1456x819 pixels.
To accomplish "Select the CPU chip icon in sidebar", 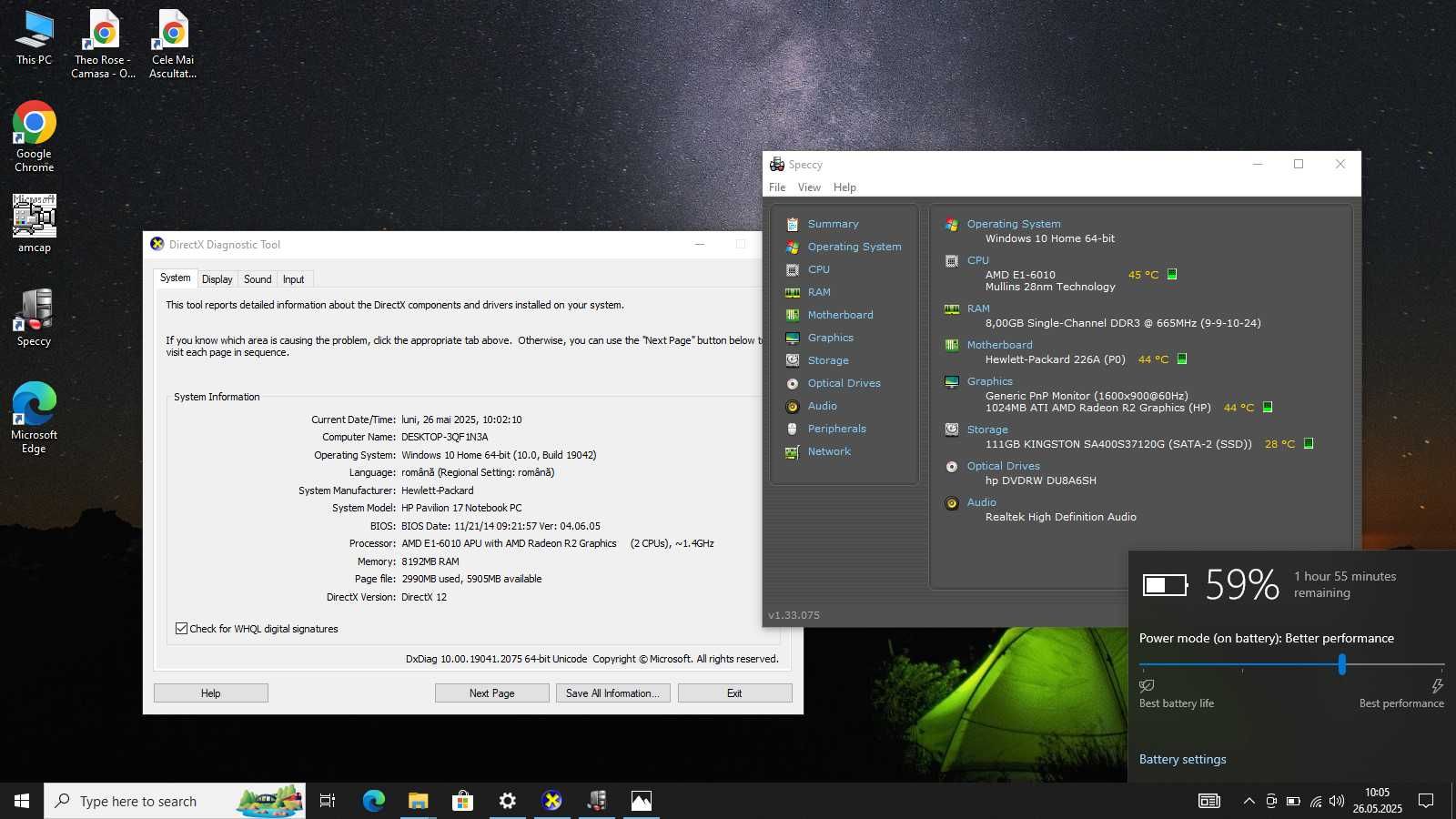I will point(793,269).
